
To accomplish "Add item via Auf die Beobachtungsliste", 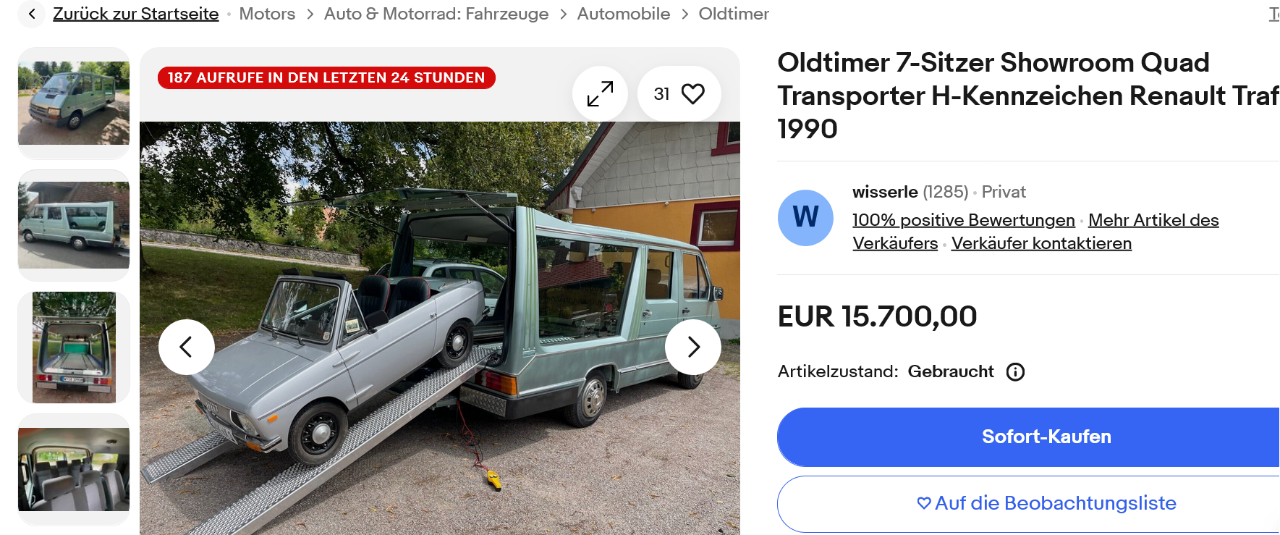I will click(x=1029, y=504).
